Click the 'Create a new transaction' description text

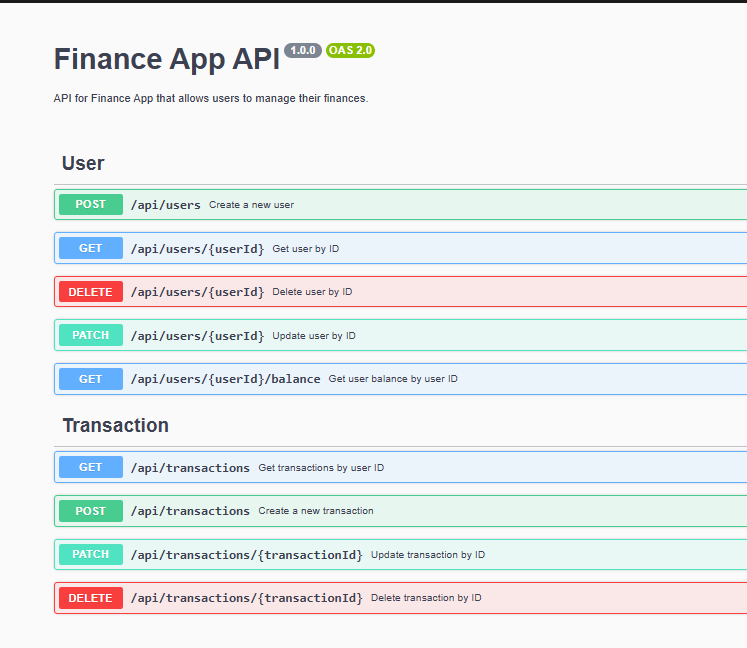pyautogui.click(x=316, y=511)
